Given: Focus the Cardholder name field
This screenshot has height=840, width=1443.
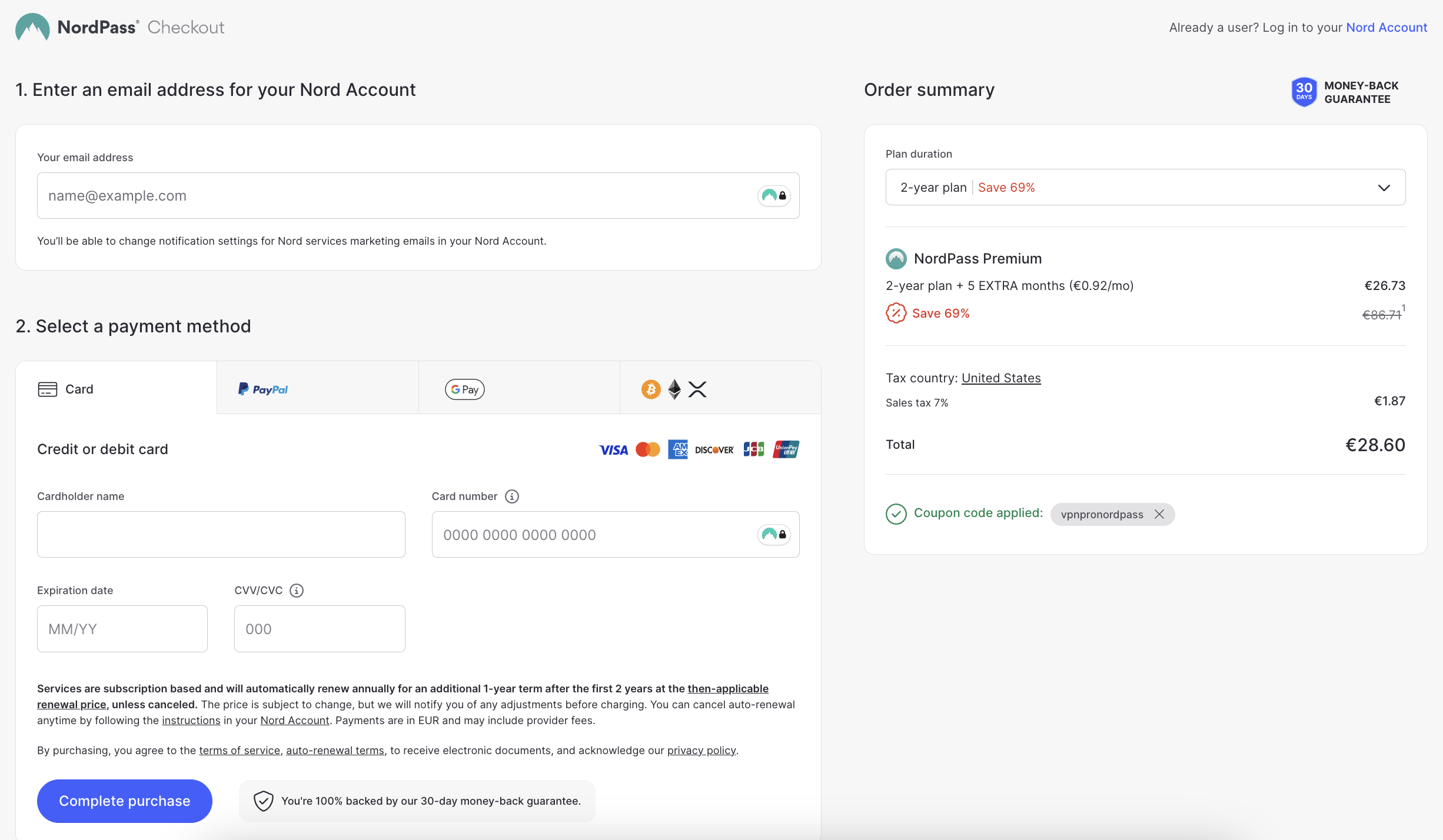Looking at the screenshot, I should (221, 534).
